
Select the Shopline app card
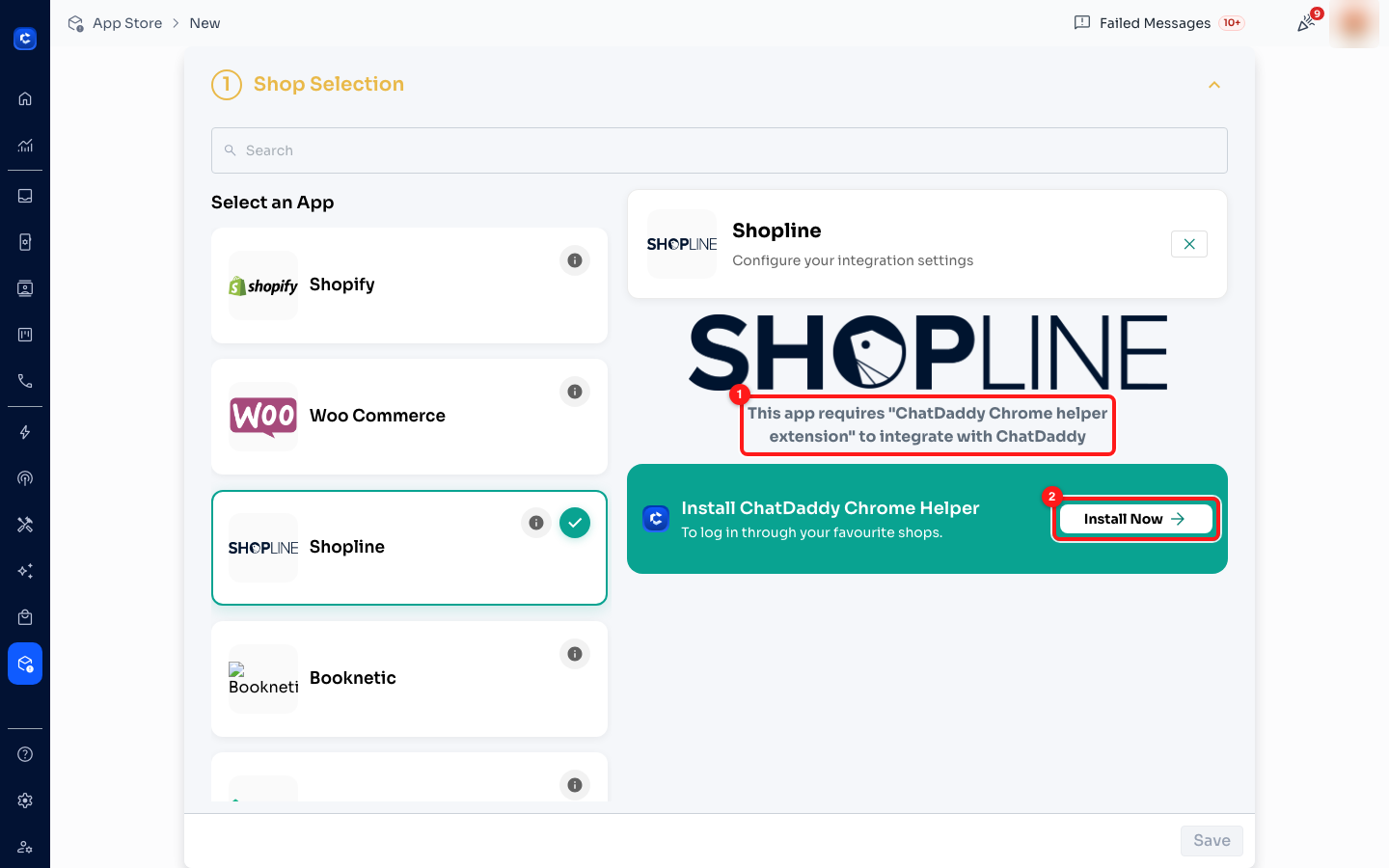[409, 548]
